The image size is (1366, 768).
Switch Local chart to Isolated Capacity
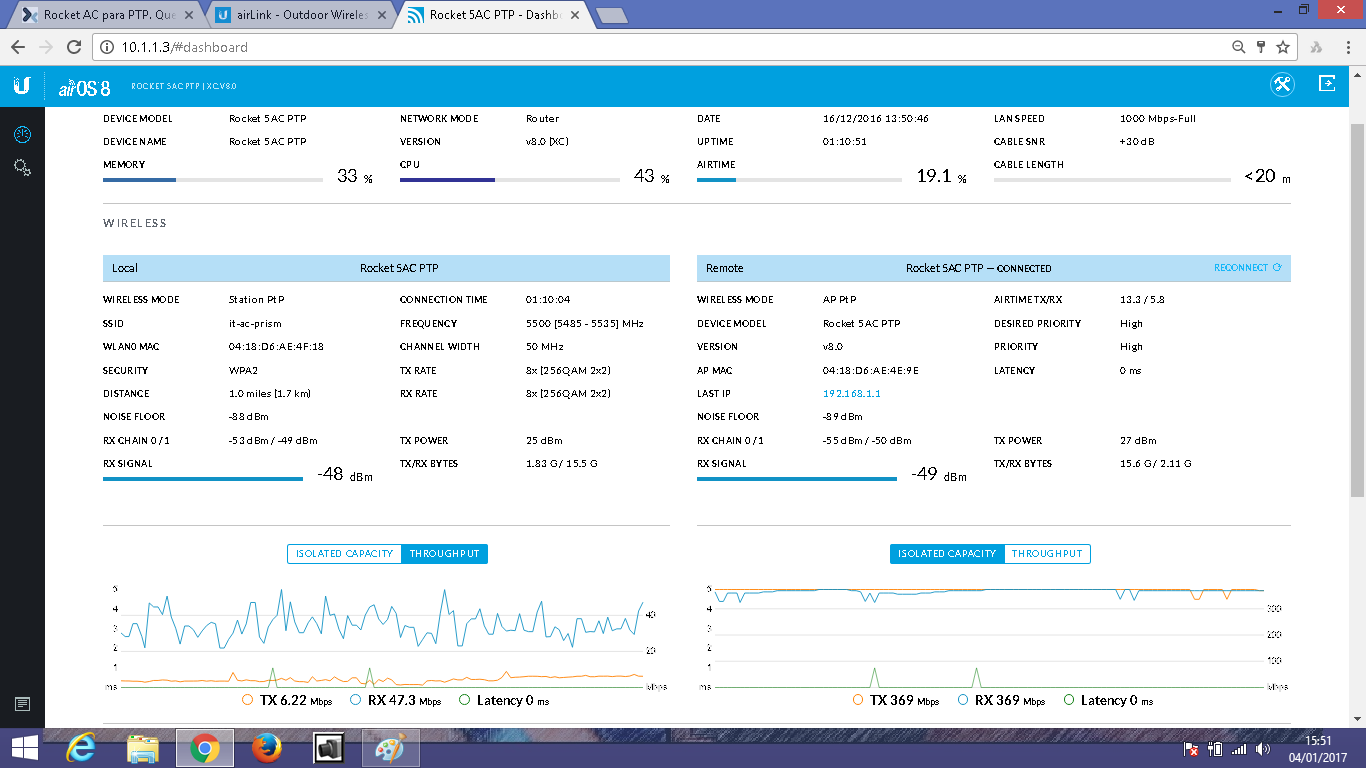click(344, 554)
